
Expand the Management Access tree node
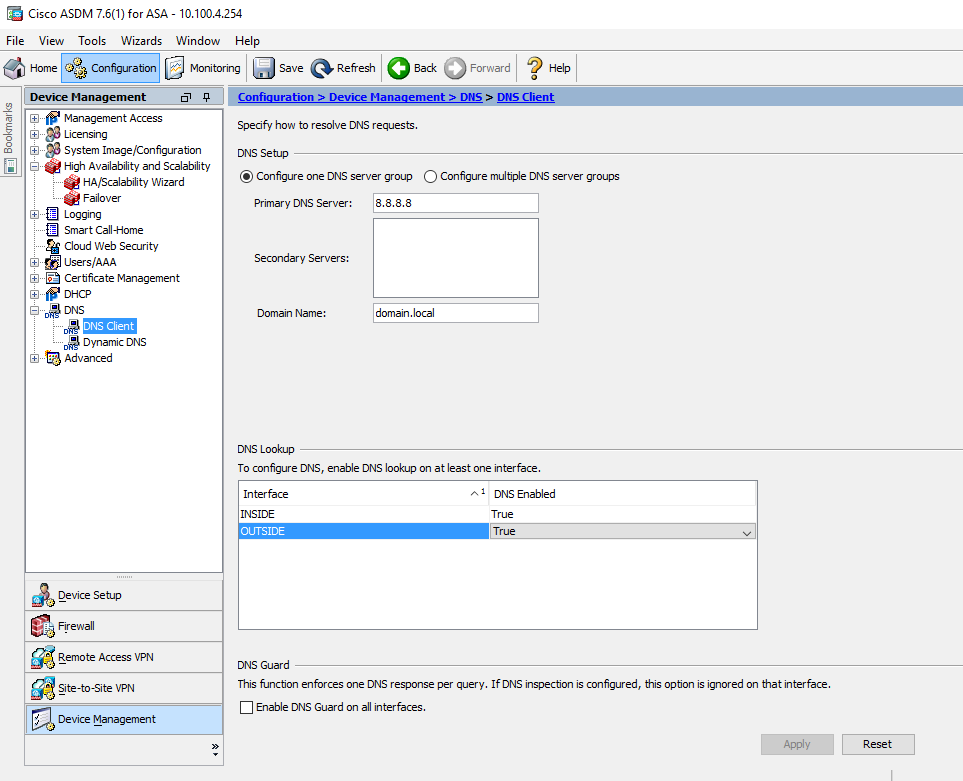[35, 118]
